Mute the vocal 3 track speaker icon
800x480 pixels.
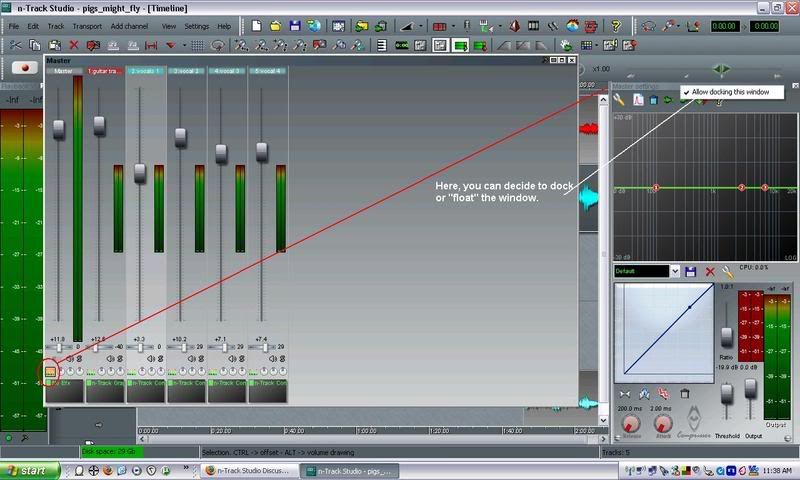point(233,359)
